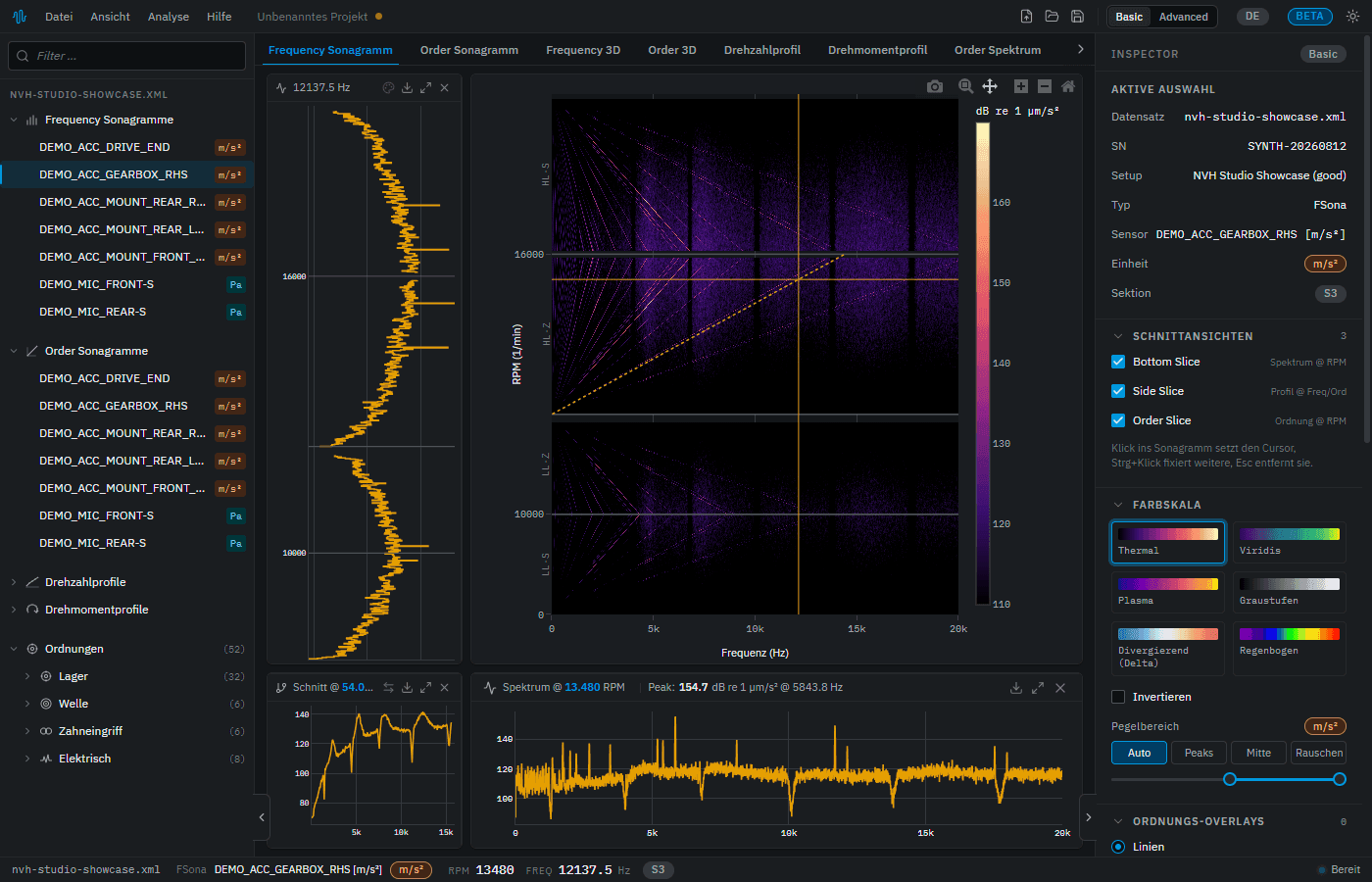
Task: Expand the Drehmomentprofile tree group
Action: click(14, 610)
